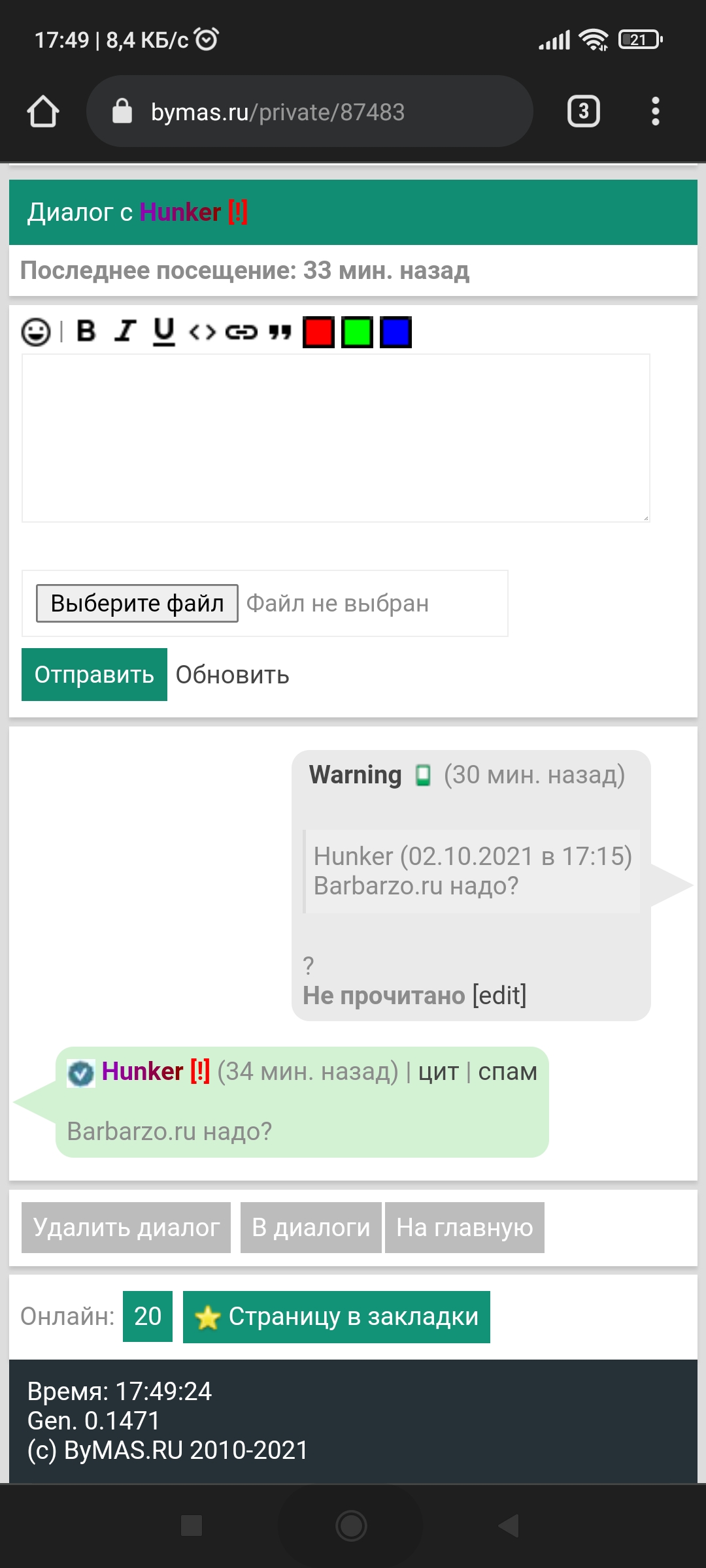This screenshot has height=1568, width=706.
Task: Insert code tag into message
Action: tap(203, 332)
